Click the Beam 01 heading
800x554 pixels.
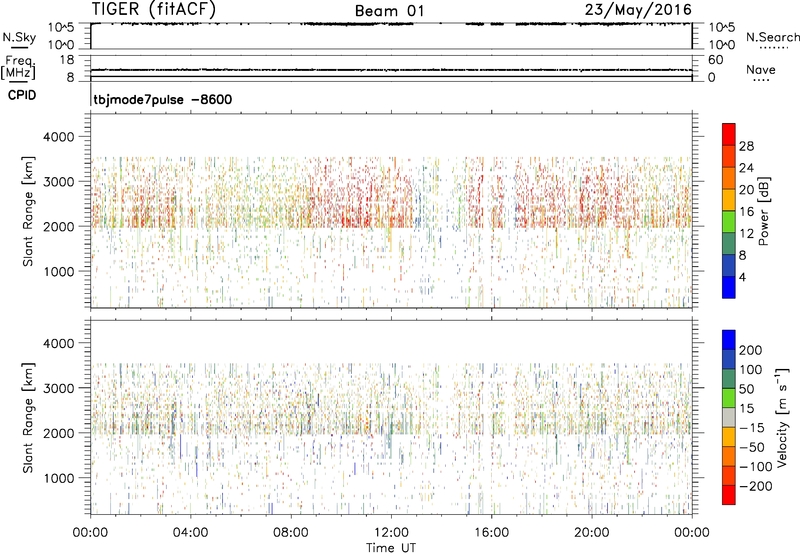pos(389,11)
